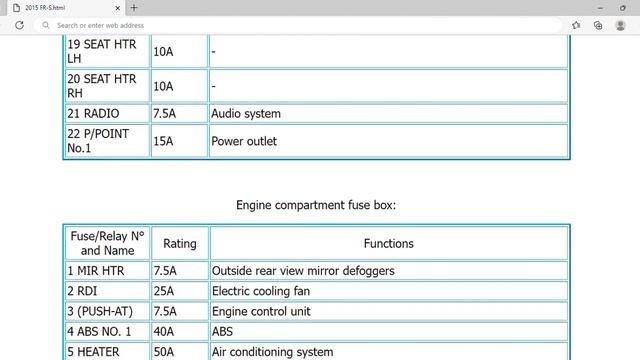
Task: Click the 50A rating for HEATER
Action: click(180, 351)
